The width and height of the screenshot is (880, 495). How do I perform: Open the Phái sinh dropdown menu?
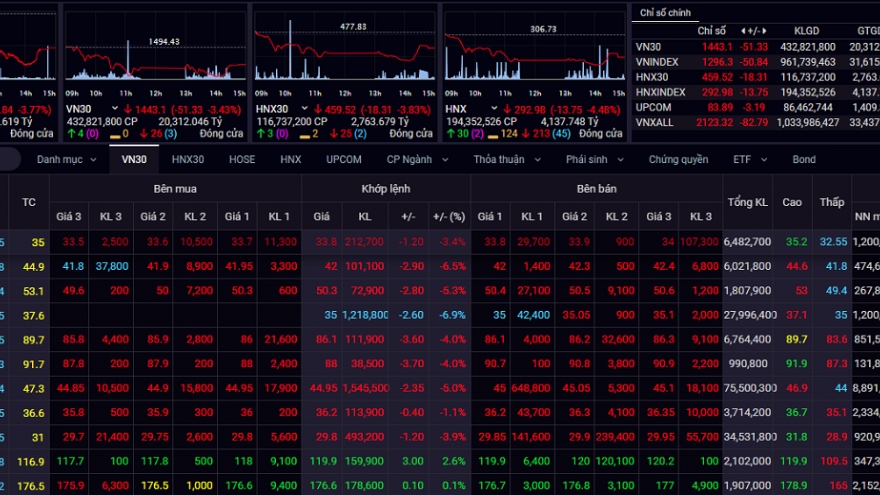coord(595,159)
